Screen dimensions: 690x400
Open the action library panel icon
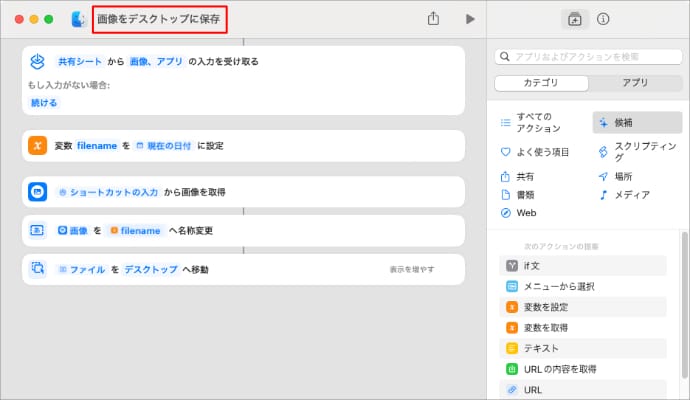point(574,19)
